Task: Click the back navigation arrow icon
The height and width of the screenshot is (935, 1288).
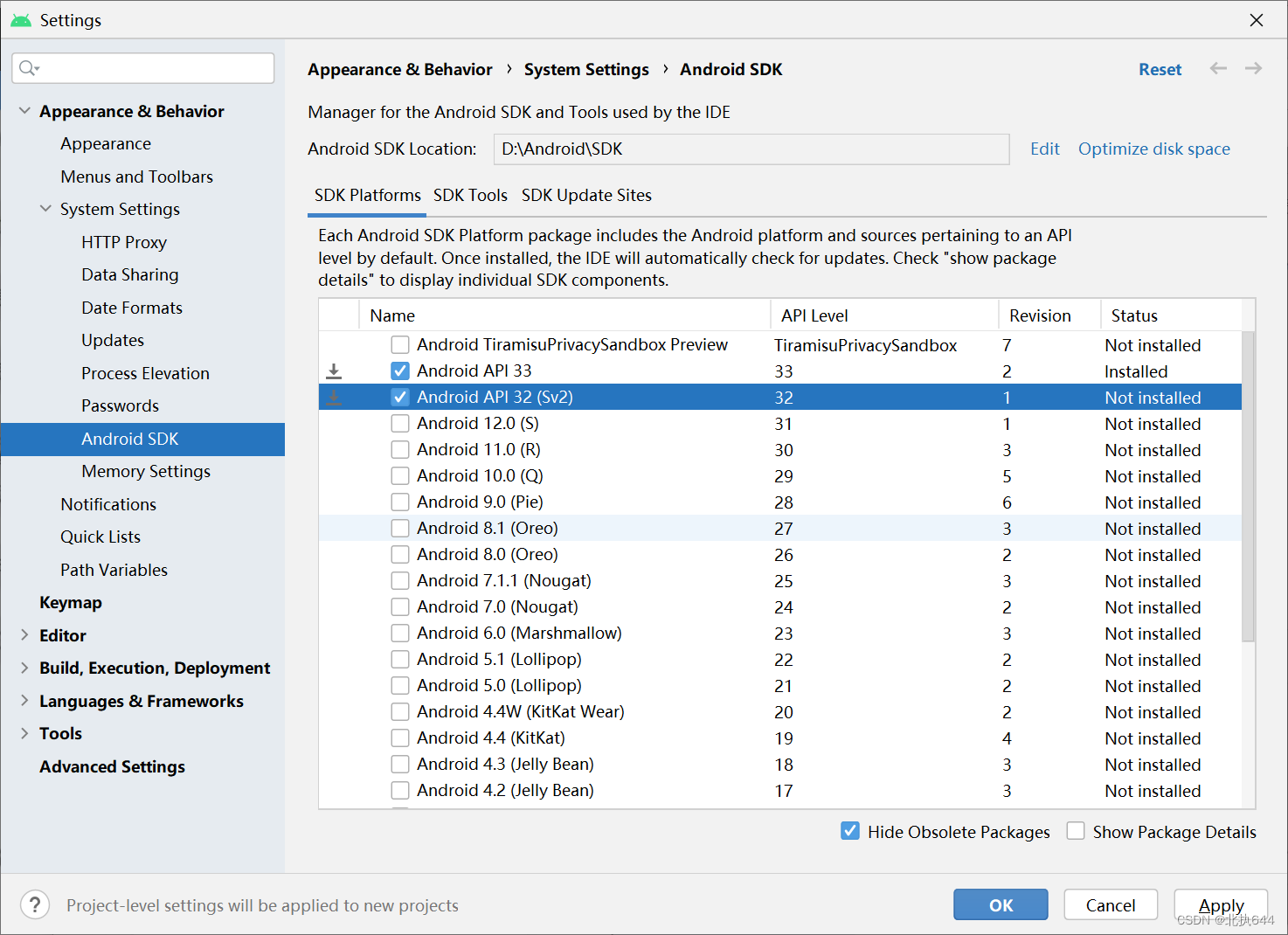Action: pos(1218,68)
